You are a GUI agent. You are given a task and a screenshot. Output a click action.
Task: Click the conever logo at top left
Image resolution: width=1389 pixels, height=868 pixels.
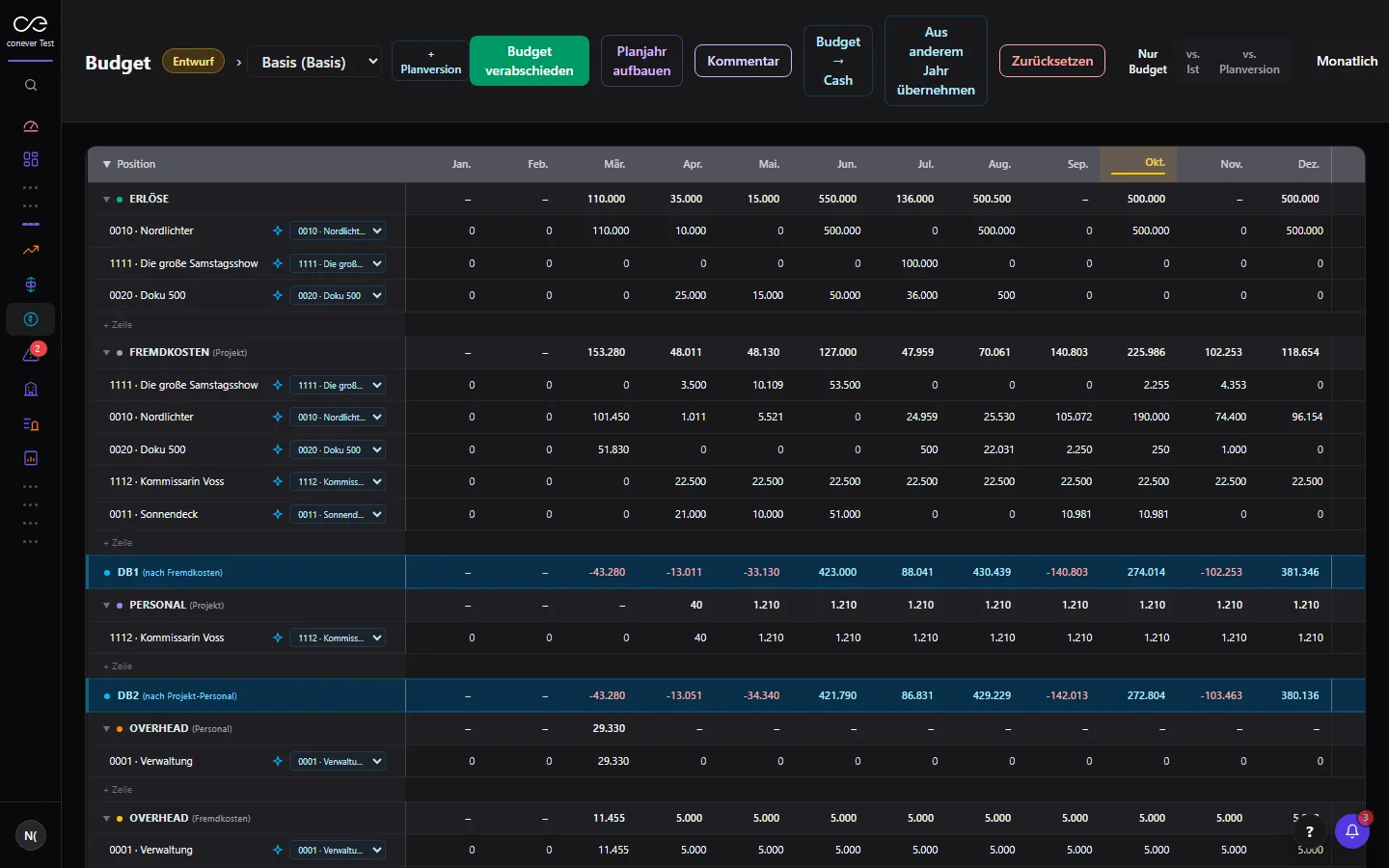(31, 30)
